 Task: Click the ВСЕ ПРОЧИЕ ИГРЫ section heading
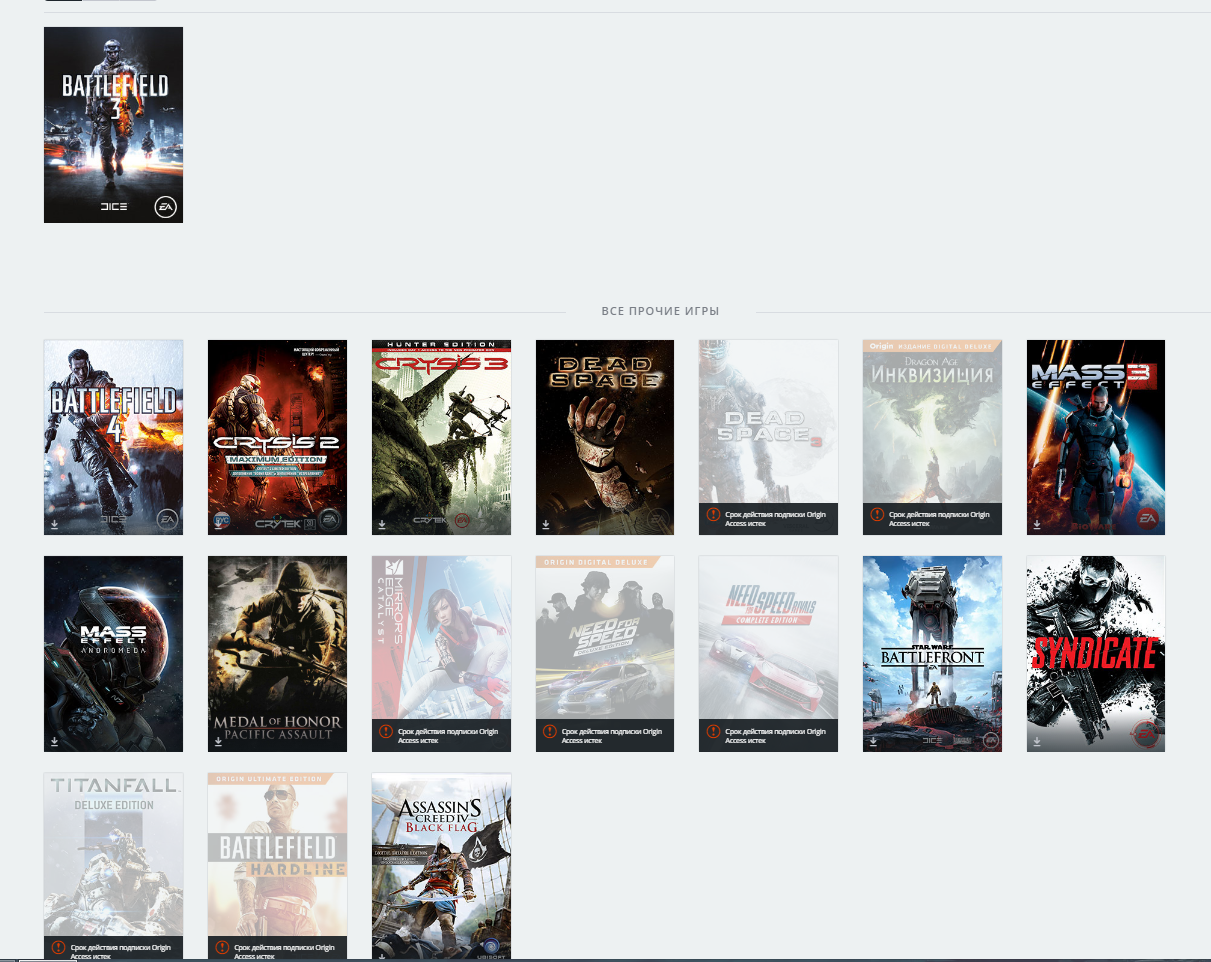click(660, 311)
